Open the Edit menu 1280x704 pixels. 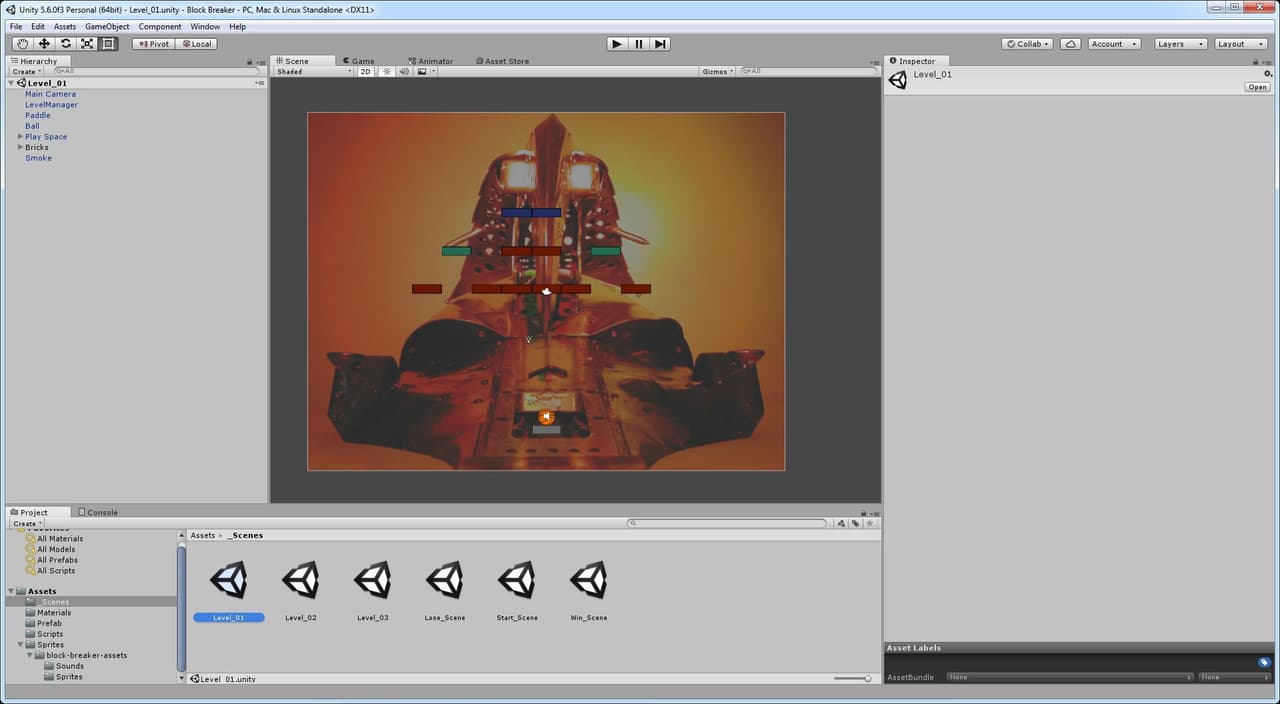pyautogui.click(x=38, y=27)
